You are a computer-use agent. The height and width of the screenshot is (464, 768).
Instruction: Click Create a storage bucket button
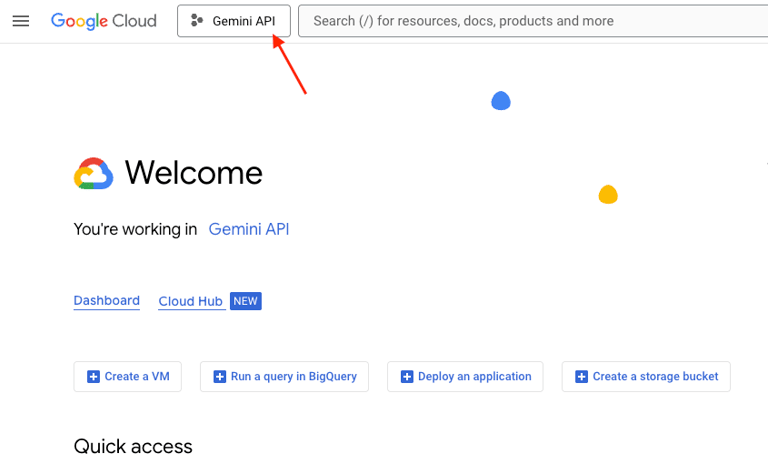coord(646,376)
